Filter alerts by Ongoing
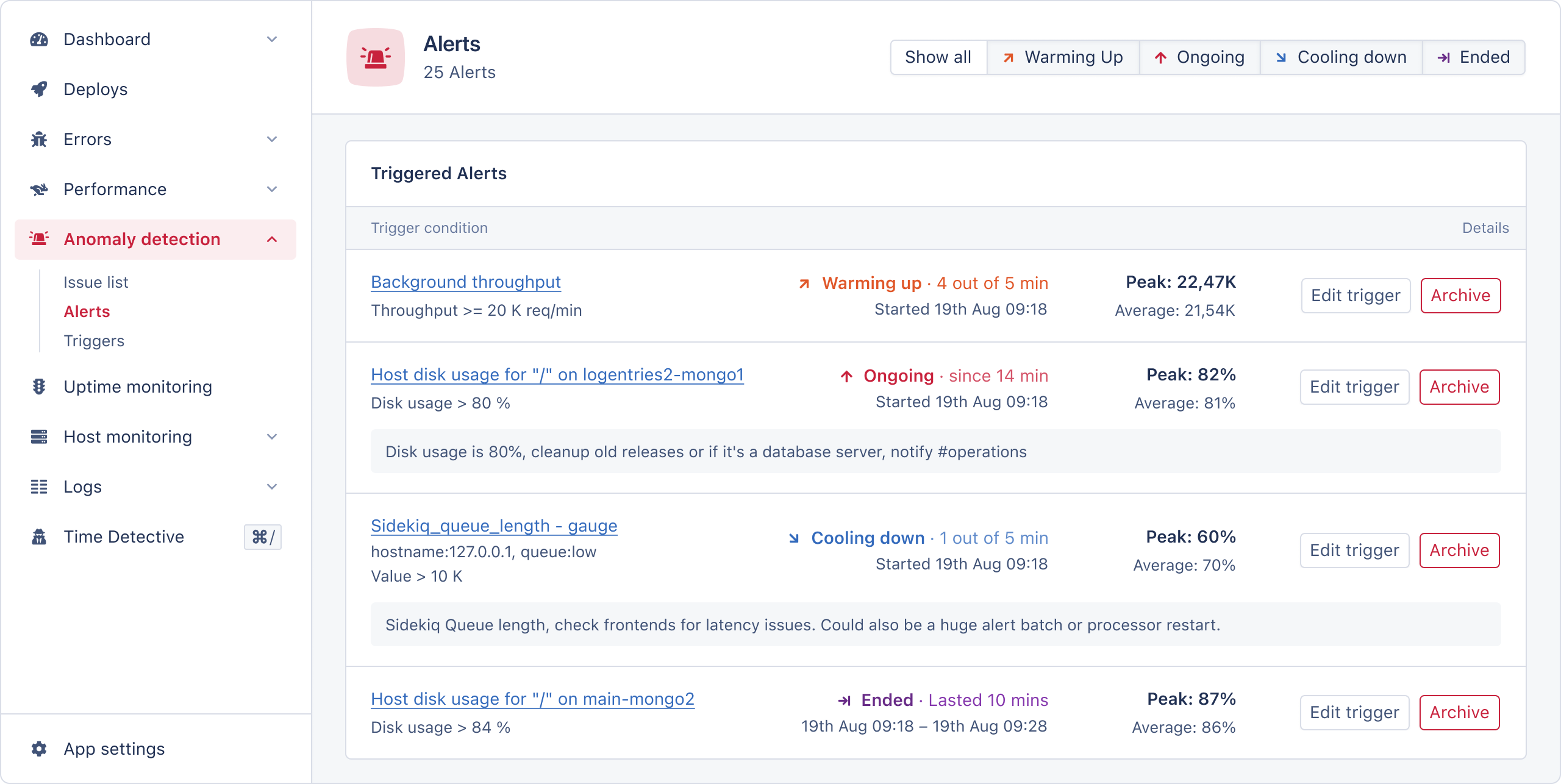Image resolution: width=1561 pixels, height=784 pixels. pyautogui.click(x=1199, y=57)
